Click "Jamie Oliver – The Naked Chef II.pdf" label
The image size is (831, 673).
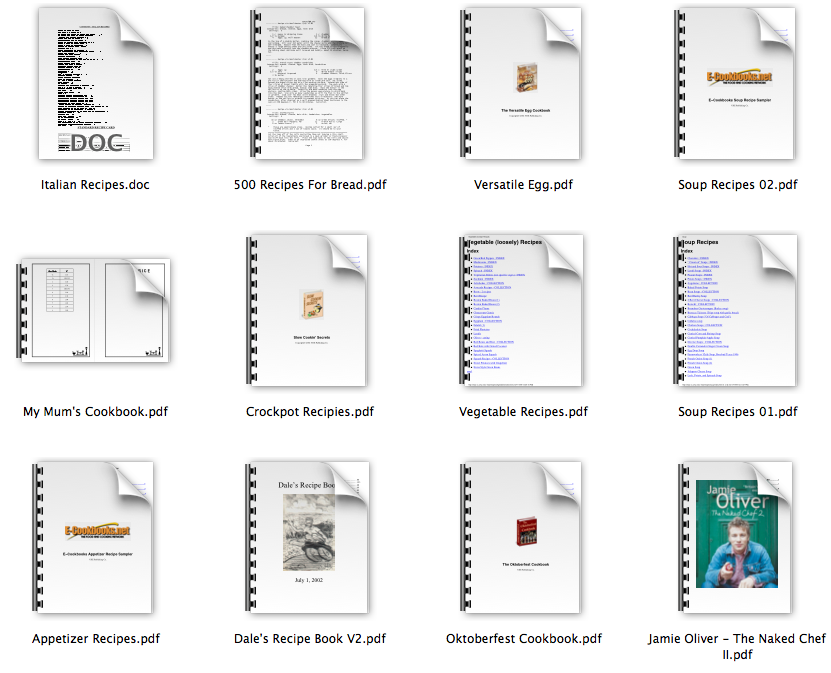[x=738, y=647]
